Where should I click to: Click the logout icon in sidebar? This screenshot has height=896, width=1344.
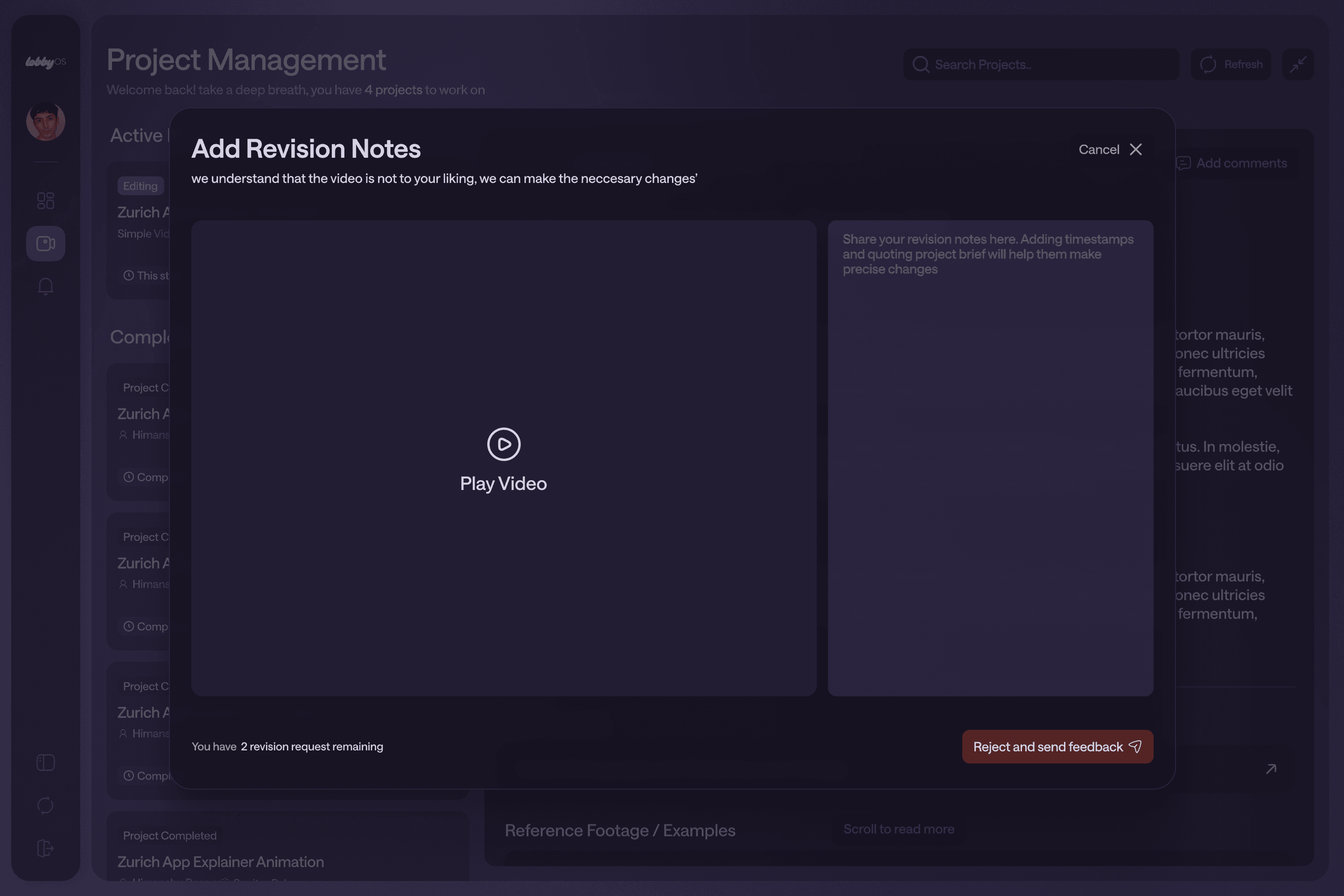click(x=46, y=848)
